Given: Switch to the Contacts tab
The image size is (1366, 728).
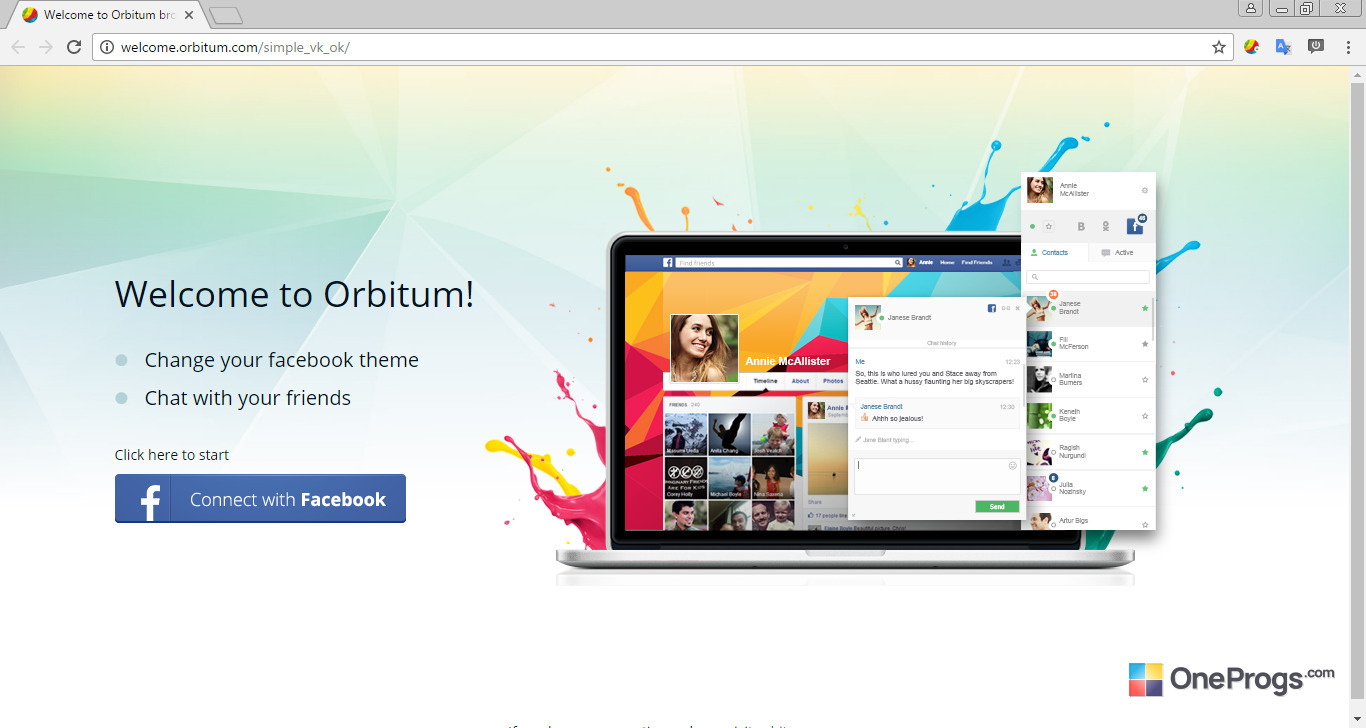Looking at the screenshot, I should pos(1054,253).
